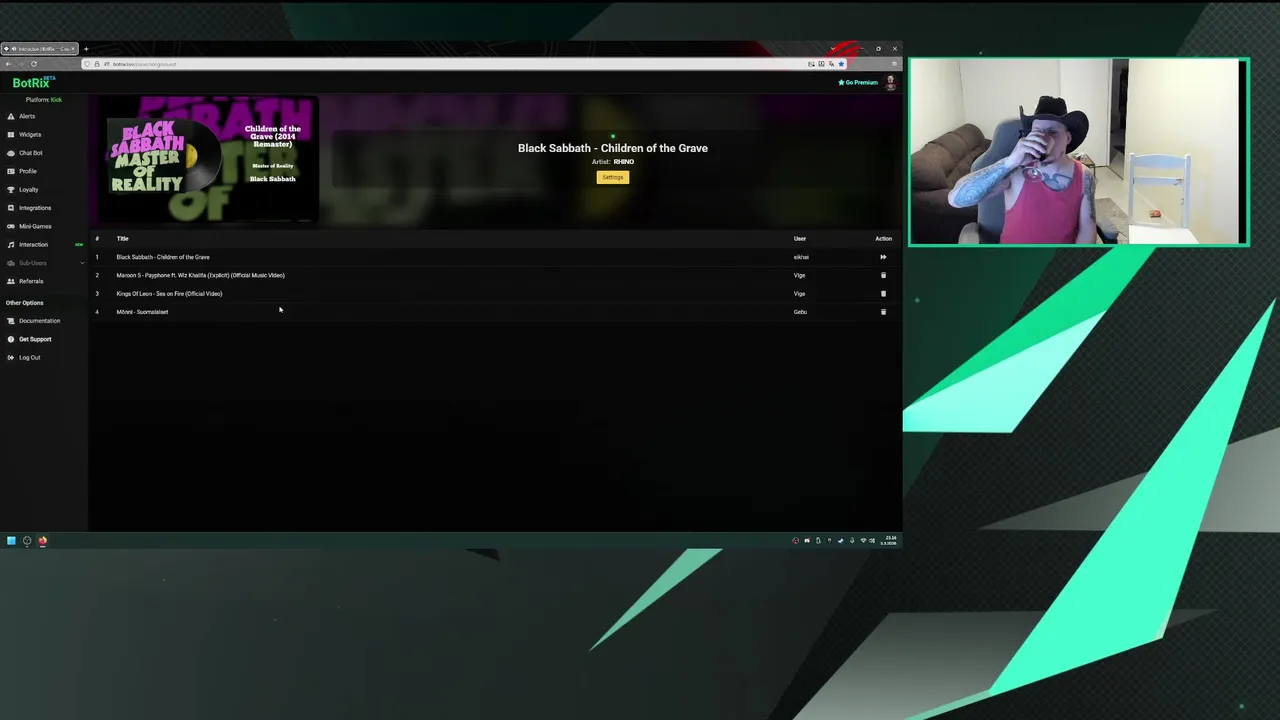
Task: Open a new browser tab with plus
Action: [x=86, y=49]
